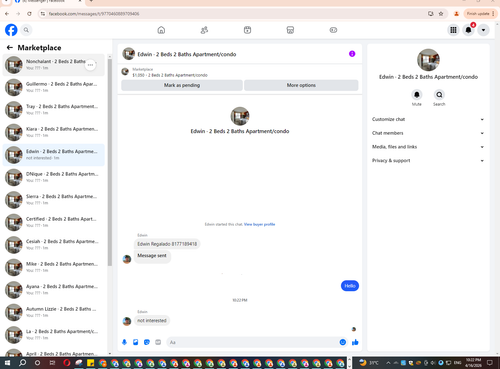
Task: Open Tray conversation in the list
Action: click(x=54, y=110)
